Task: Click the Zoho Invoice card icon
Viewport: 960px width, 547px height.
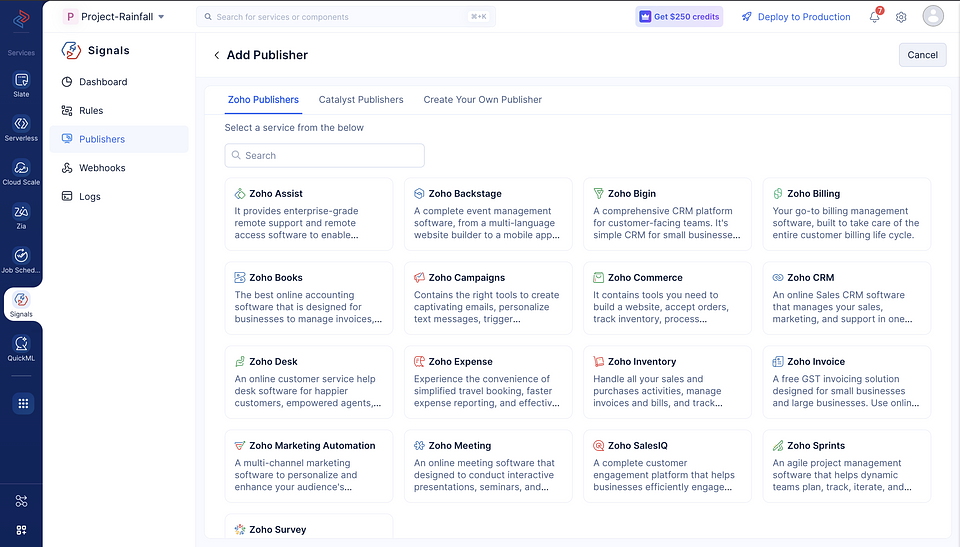Action: pos(778,361)
